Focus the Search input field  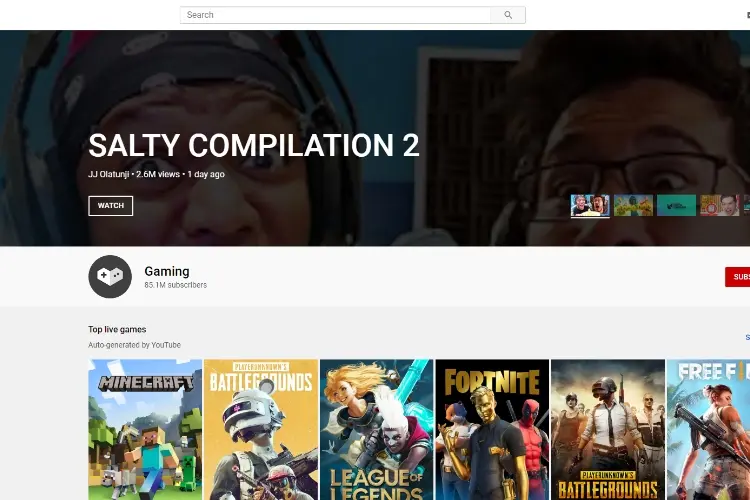(335, 15)
